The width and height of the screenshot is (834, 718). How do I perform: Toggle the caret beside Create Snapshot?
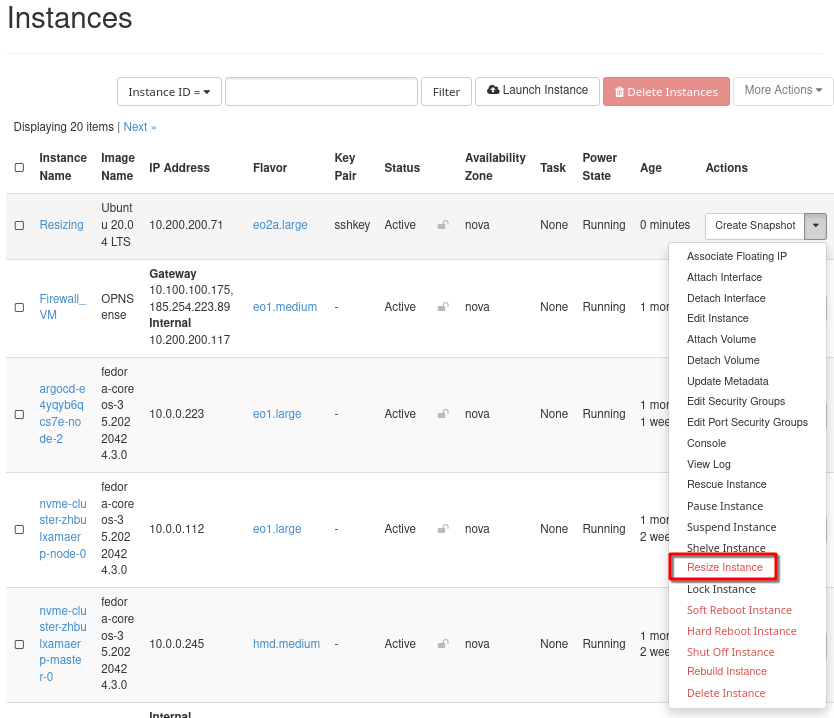click(x=817, y=226)
